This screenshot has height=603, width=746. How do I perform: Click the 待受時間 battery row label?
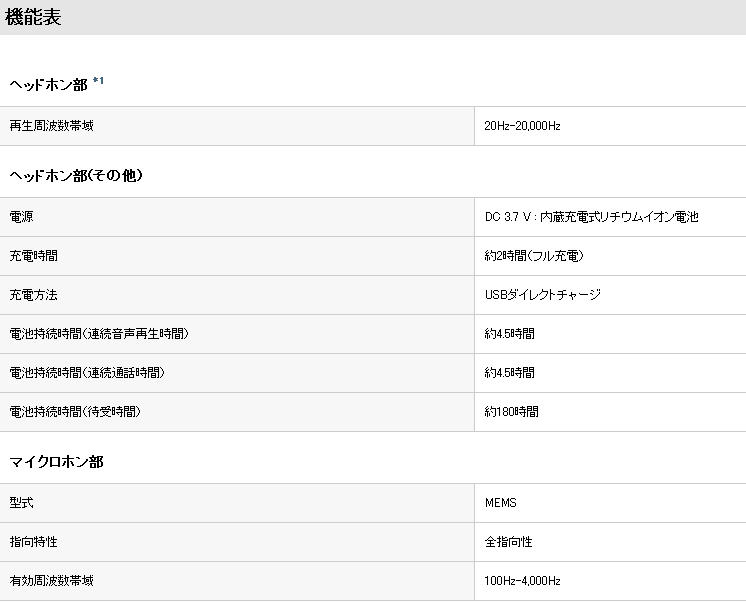[75, 412]
